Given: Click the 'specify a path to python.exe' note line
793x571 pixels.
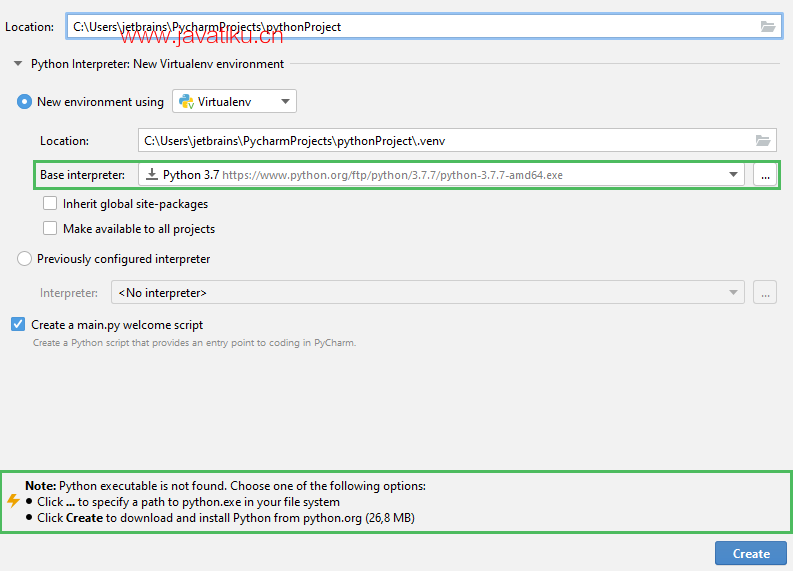Looking at the screenshot, I should pos(188,502).
